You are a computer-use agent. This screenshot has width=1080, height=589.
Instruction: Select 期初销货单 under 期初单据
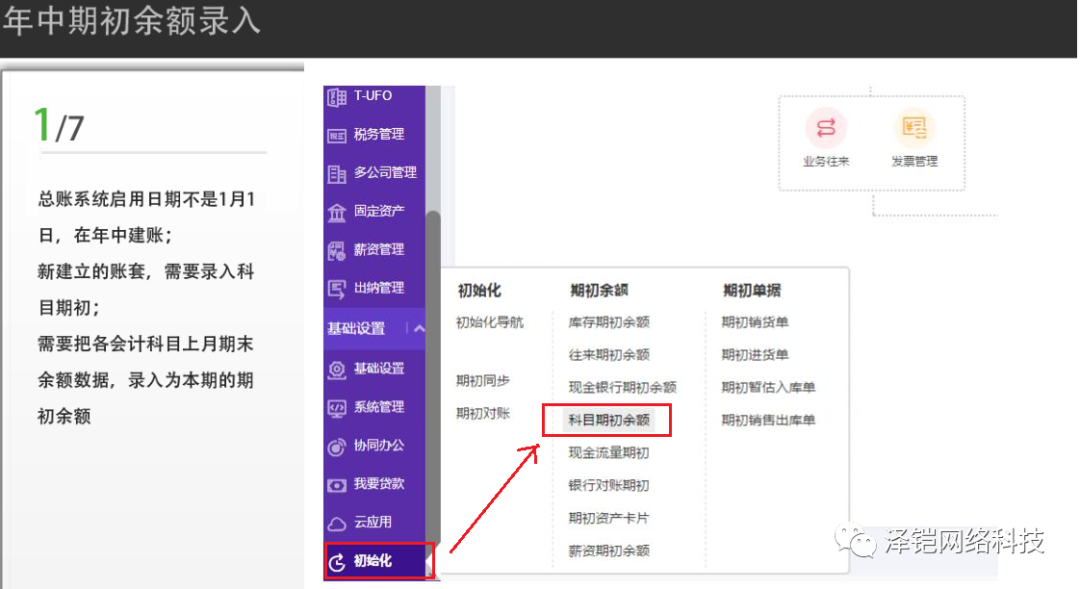pos(755,322)
